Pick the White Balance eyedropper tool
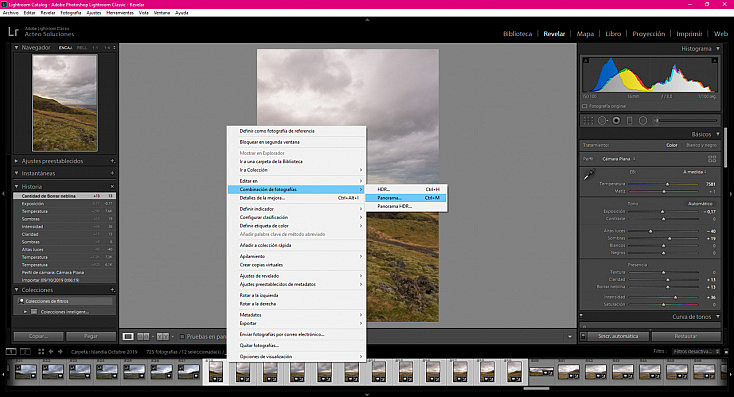 click(589, 175)
